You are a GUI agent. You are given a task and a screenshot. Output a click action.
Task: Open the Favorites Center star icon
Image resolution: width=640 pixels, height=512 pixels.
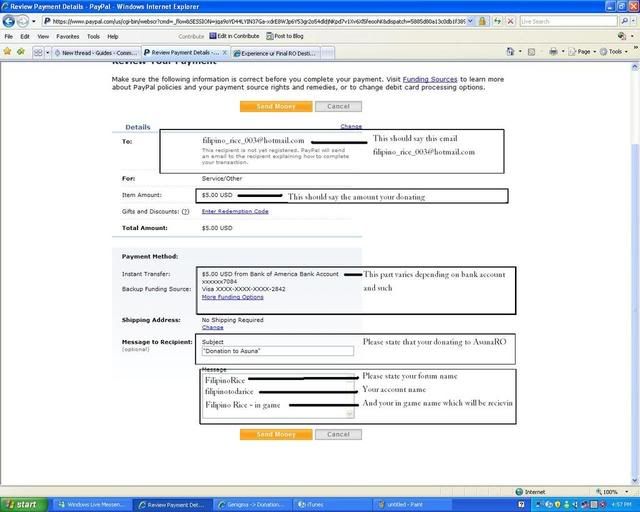7,52
